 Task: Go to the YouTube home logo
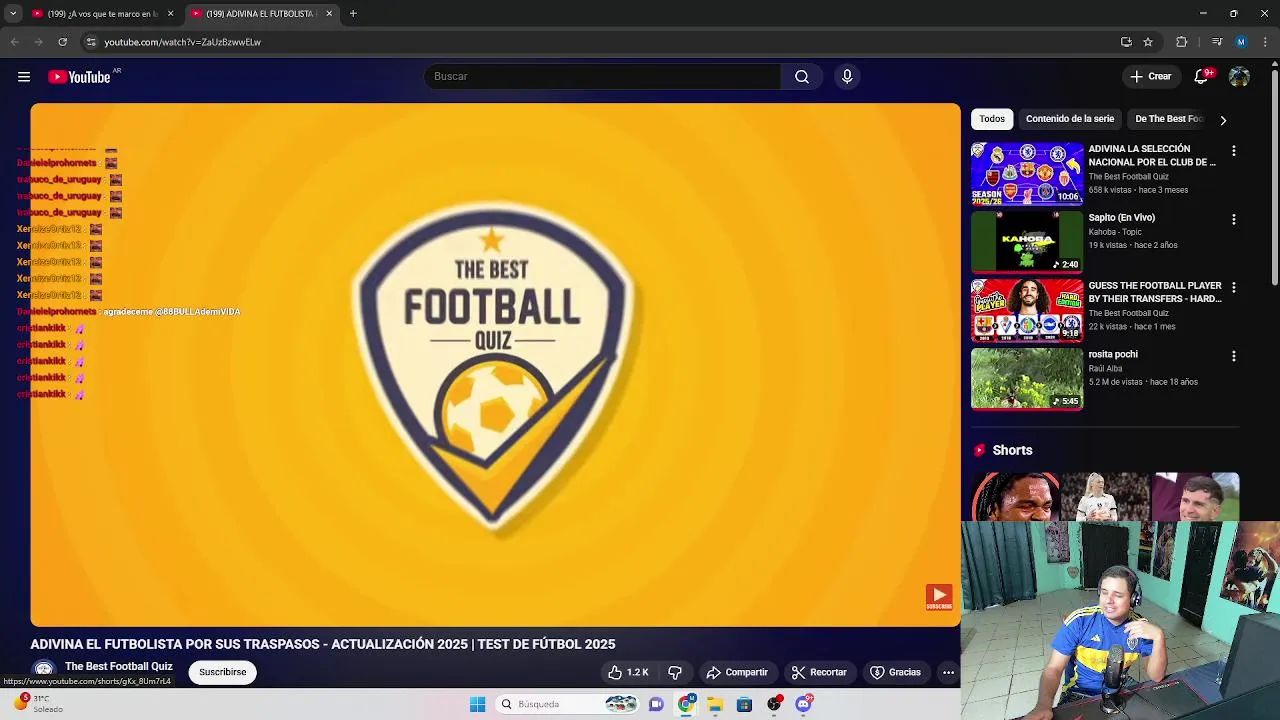(80, 77)
